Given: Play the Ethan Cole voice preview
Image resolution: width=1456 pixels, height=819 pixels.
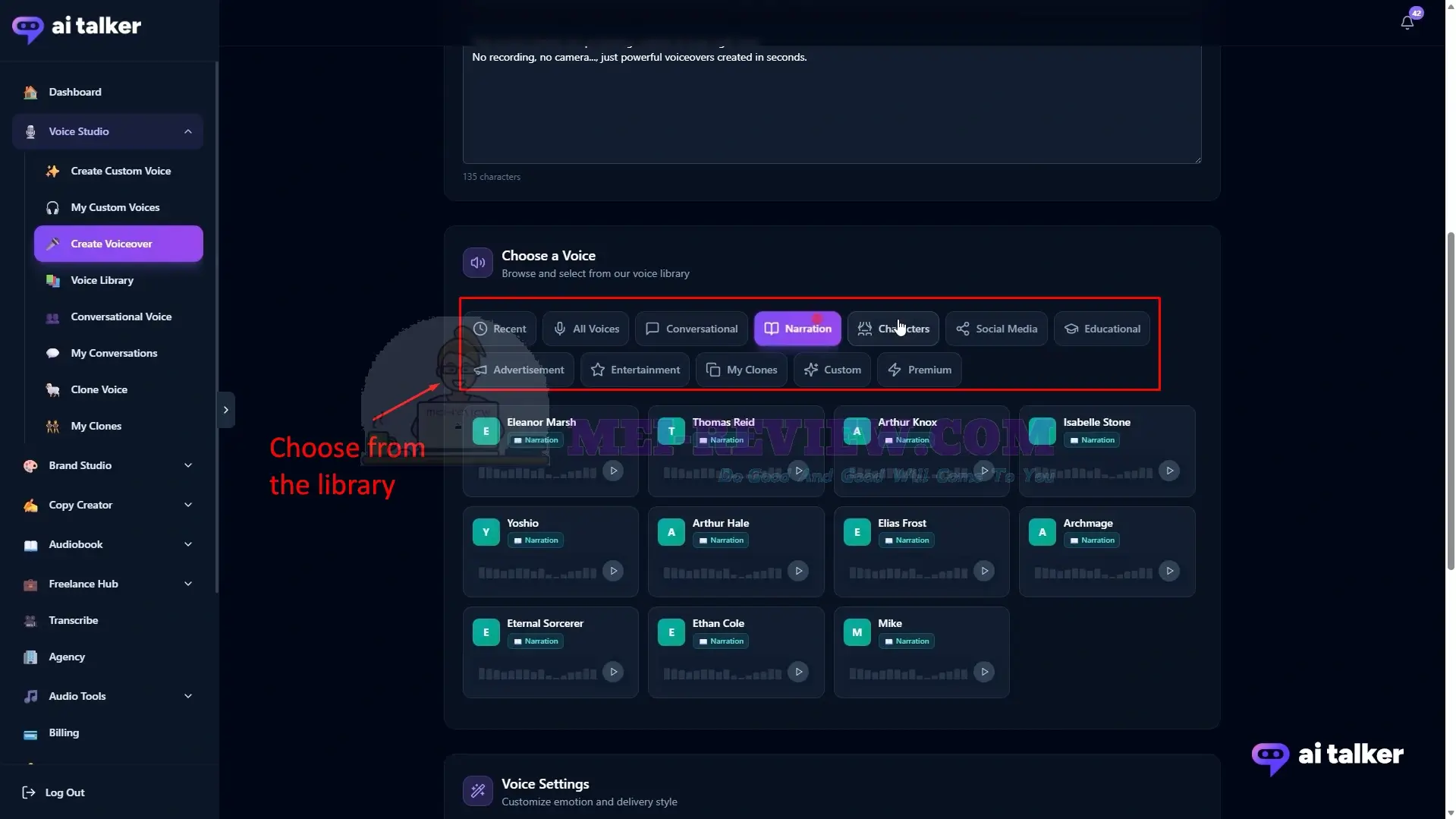Looking at the screenshot, I should 798,672.
